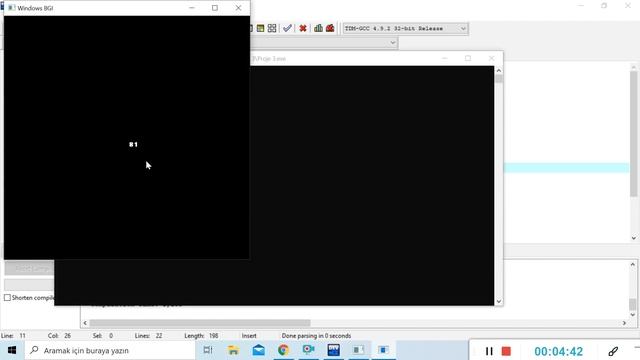The height and width of the screenshot is (360, 640).
Task: Click right arrow of bottom horizontal scrollbar
Action: point(624,323)
